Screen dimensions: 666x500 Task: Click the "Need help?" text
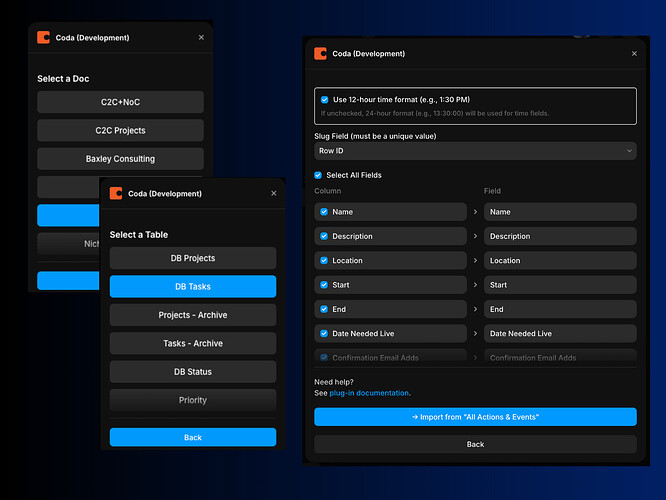334,382
